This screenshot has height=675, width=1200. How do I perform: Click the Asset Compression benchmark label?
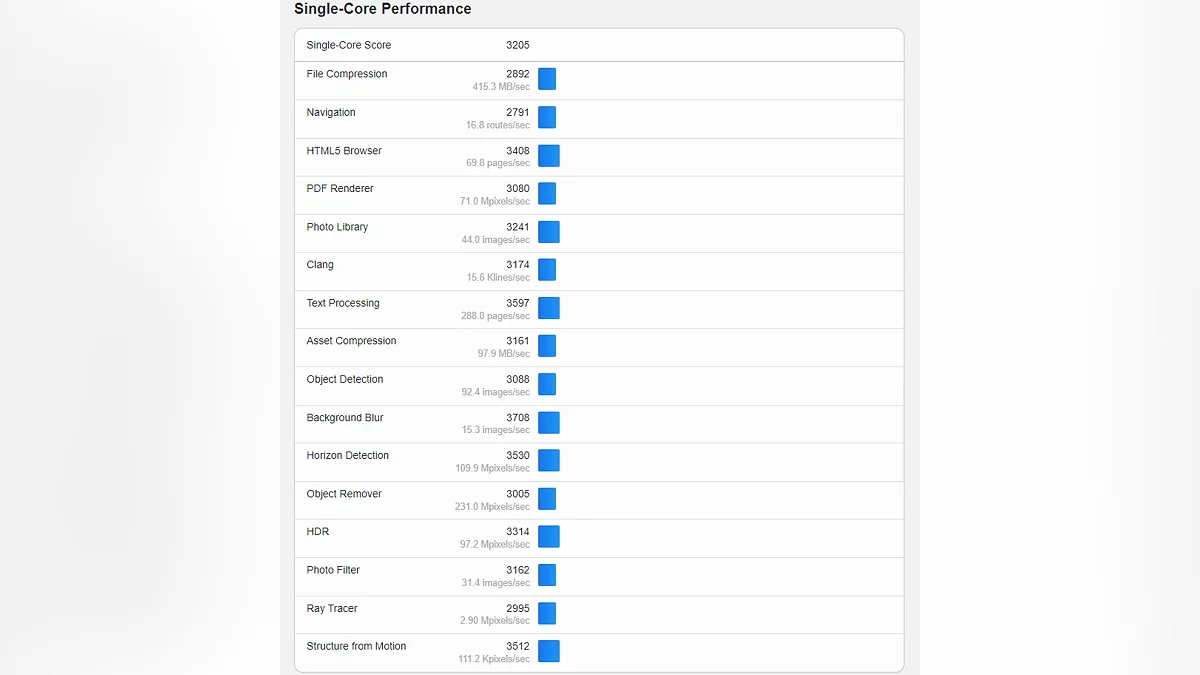351,341
